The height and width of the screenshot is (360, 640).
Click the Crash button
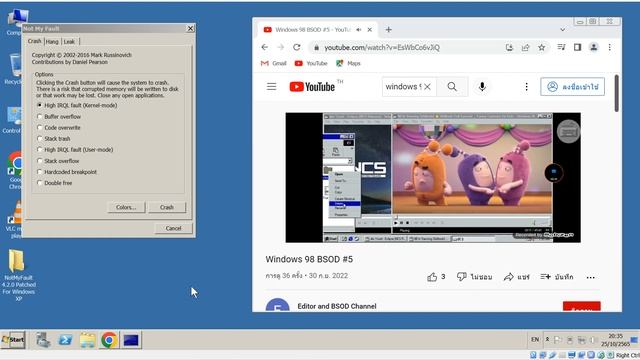tap(167, 207)
